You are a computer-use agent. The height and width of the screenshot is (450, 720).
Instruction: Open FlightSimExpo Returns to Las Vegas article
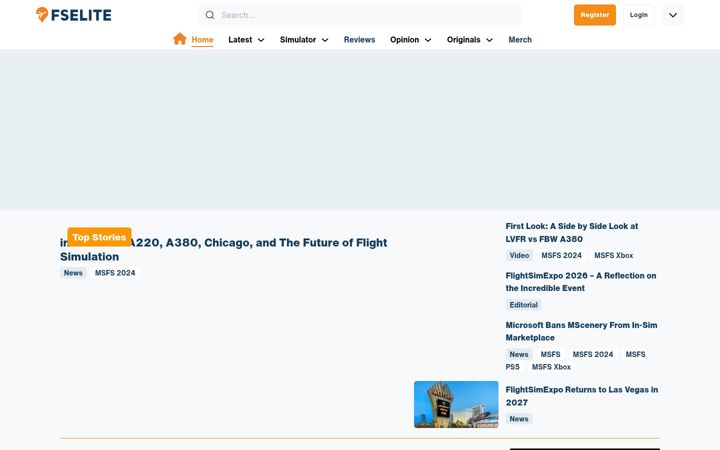point(582,396)
